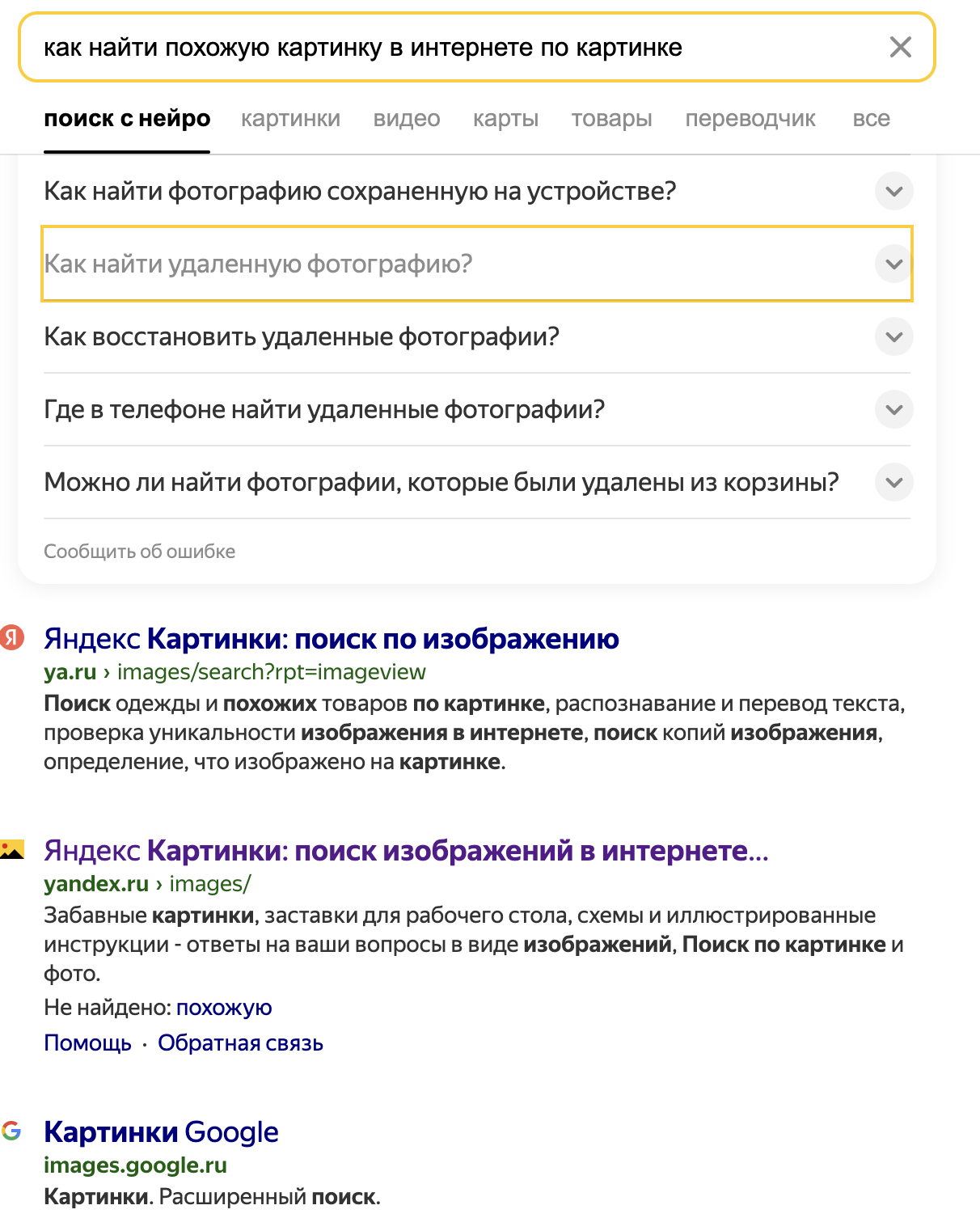The height and width of the screenshot is (1218, 980).
Task: Expand "Как восстановить удаленные фотографии?" chevron
Action: (893, 337)
